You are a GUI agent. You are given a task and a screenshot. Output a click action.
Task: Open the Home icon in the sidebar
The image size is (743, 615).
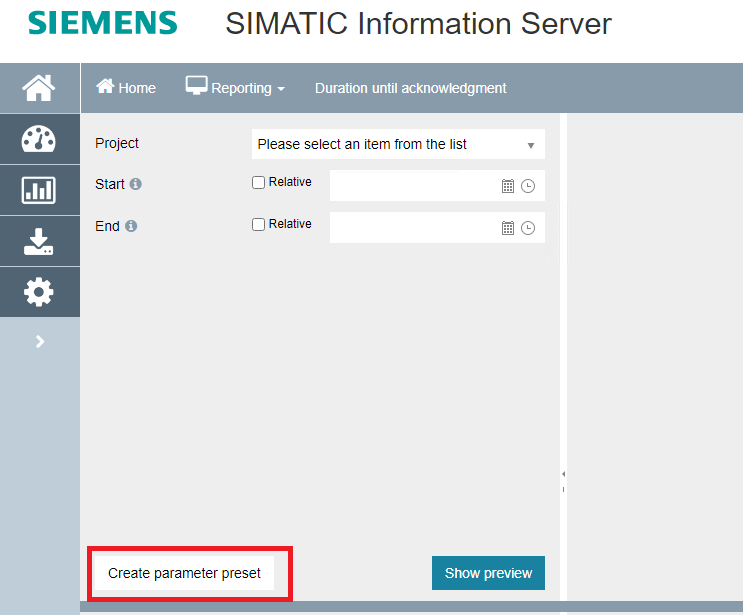click(39, 88)
